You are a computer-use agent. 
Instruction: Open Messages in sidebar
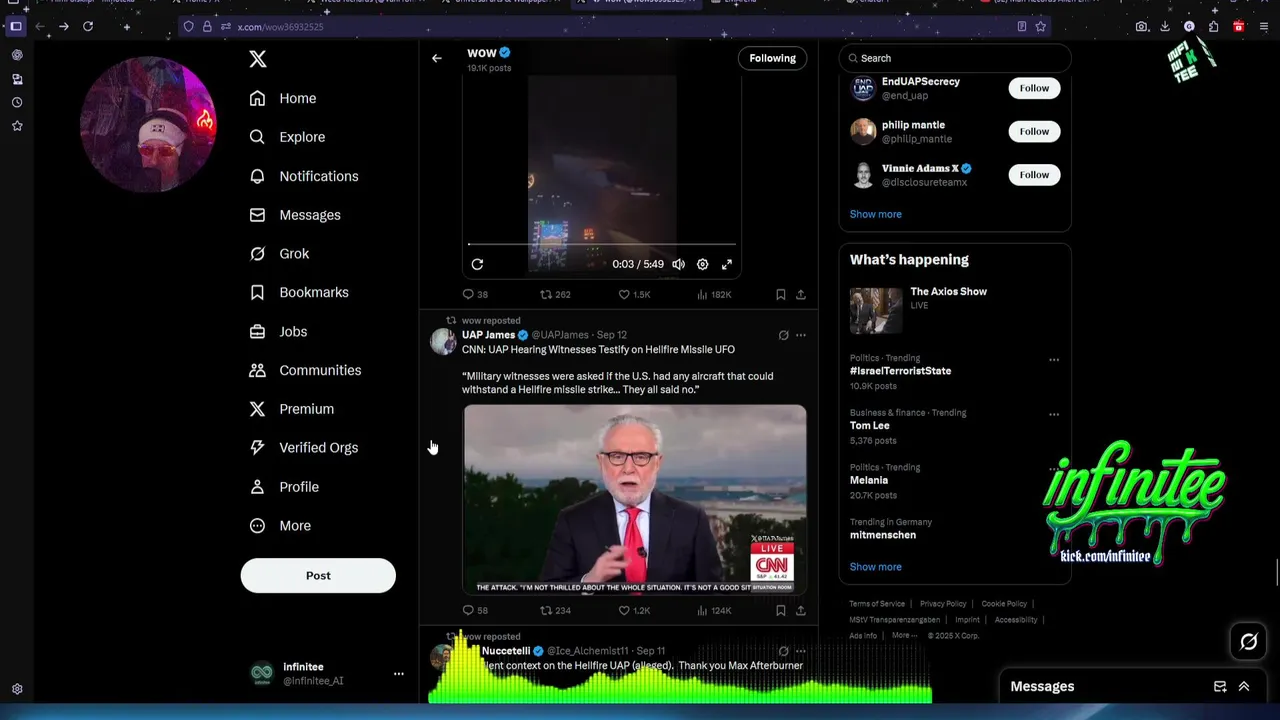click(295, 215)
